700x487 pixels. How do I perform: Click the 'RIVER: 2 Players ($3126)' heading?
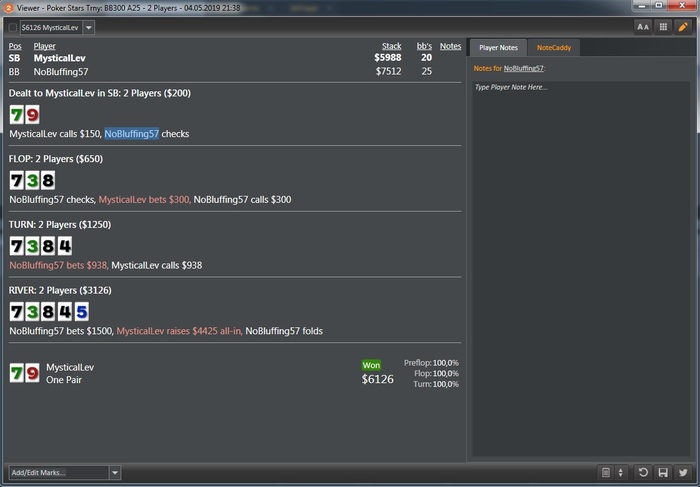coord(60,290)
